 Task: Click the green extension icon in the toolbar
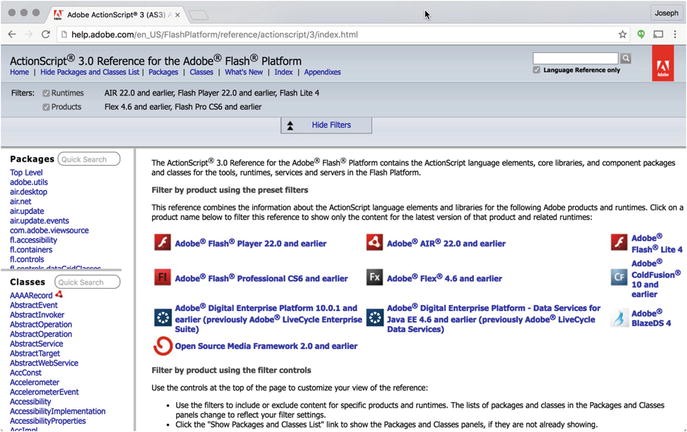click(x=641, y=34)
